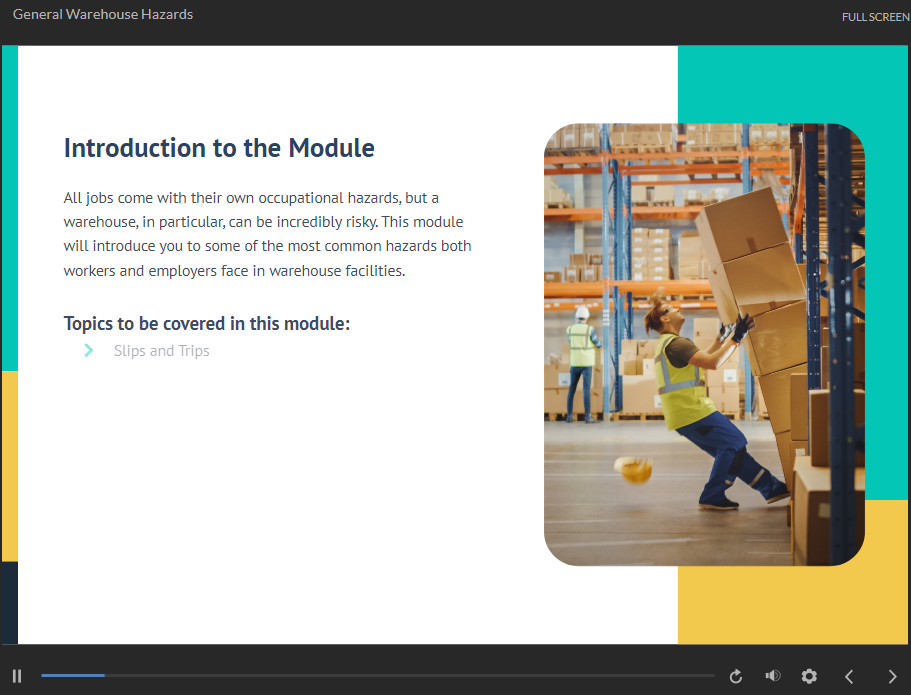Viewport: 911px width, 695px height.
Task: Pause the module playback
Action: point(17,676)
